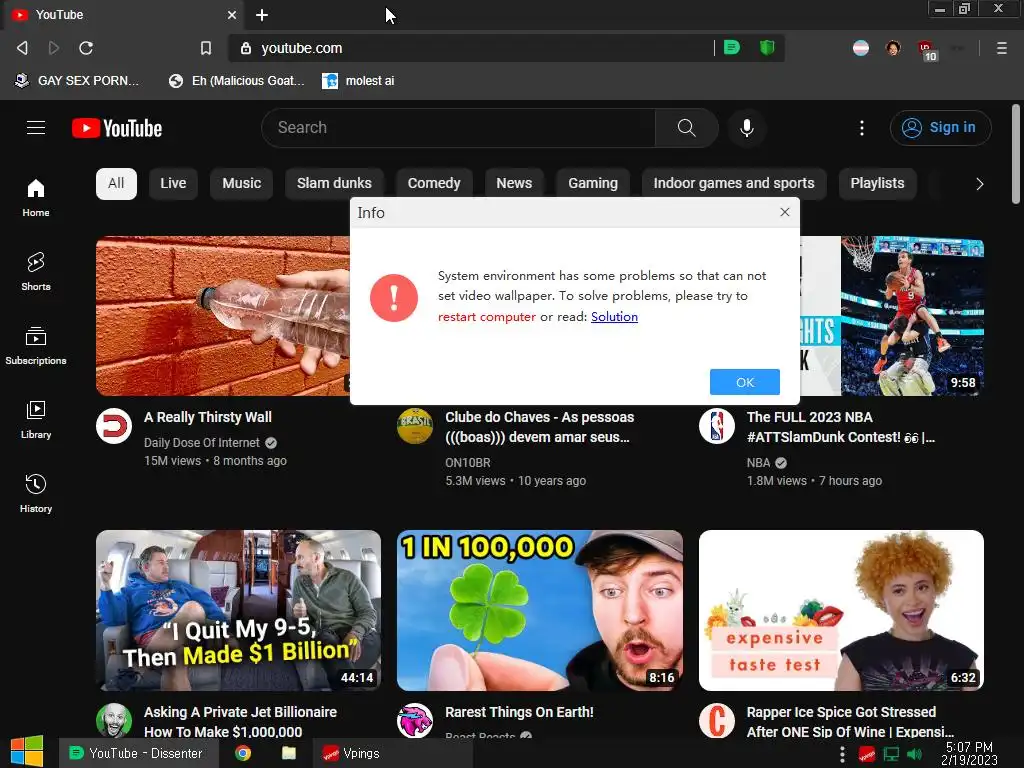1024x768 pixels.
Task: Open Rarest Things On Earth! title
Action: coord(519,712)
